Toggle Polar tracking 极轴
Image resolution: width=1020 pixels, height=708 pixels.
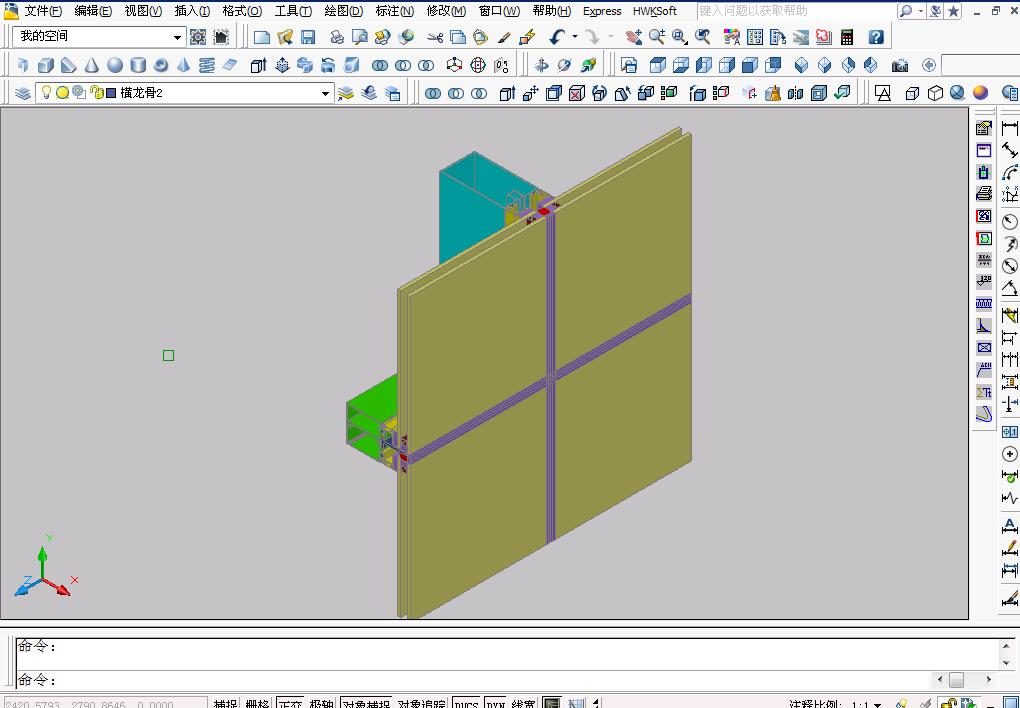pos(321,703)
